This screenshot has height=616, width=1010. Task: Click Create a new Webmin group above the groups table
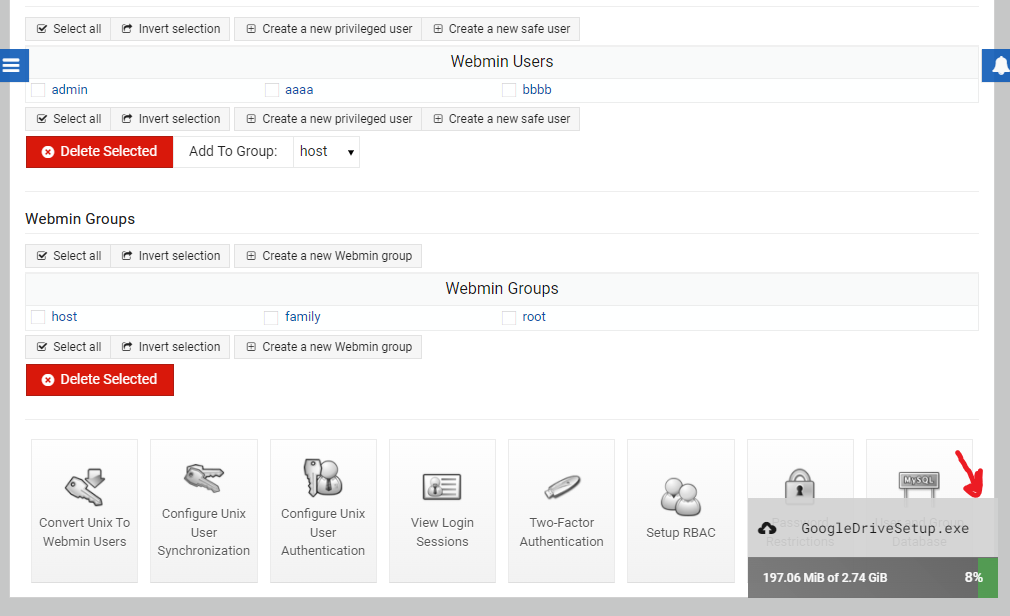click(x=328, y=256)
